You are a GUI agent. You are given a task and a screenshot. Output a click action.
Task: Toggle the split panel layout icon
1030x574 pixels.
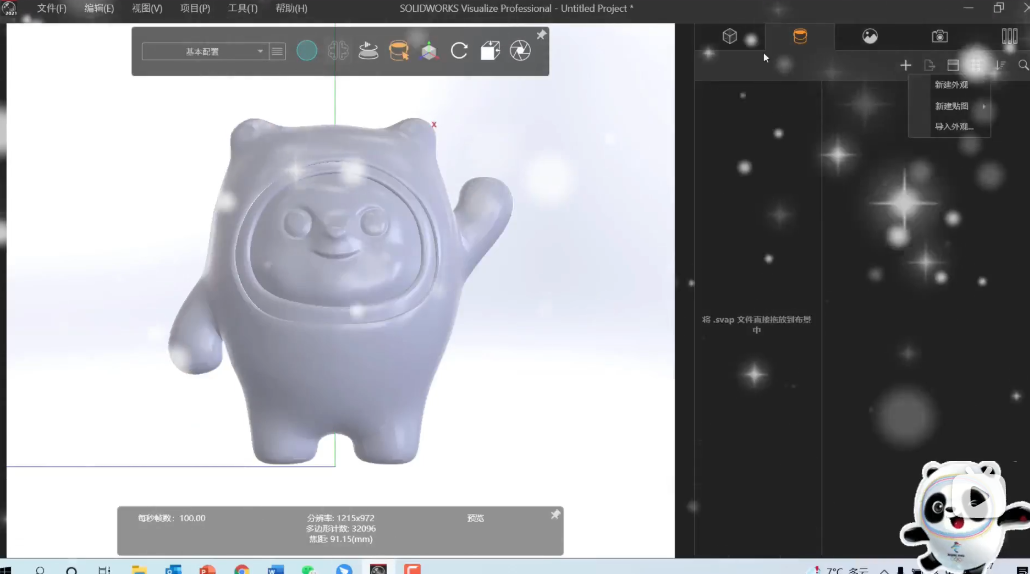coord(953,65)
